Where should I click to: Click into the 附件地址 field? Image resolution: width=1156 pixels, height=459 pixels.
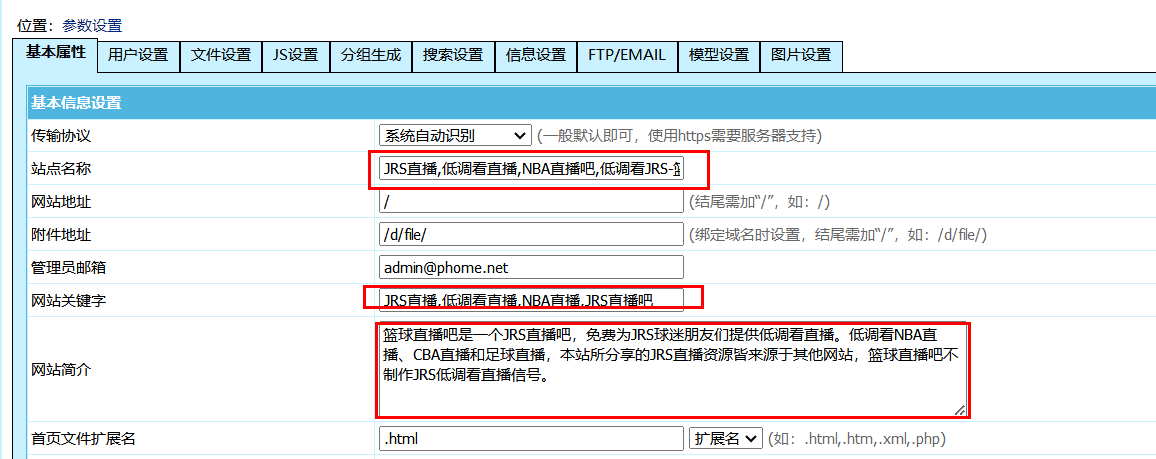click(531, 234)
